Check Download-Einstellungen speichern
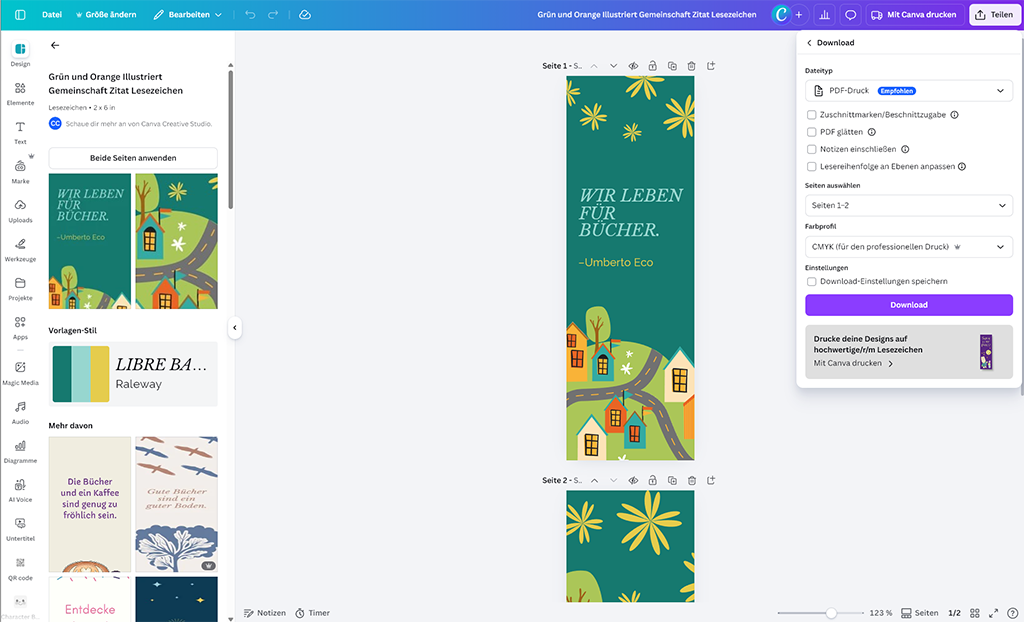This screenshot has height=622, width=1024. point(811,282)
